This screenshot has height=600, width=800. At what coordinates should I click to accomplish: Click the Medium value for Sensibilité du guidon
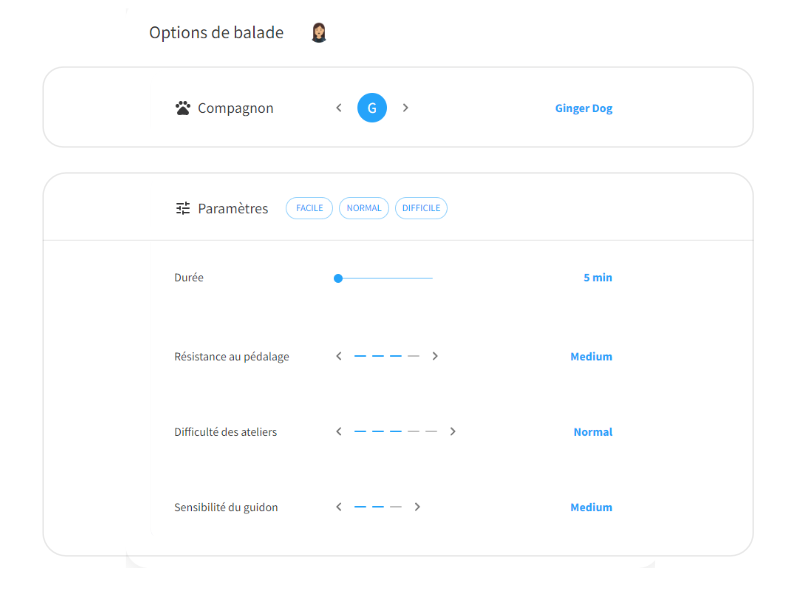[591, 507]
